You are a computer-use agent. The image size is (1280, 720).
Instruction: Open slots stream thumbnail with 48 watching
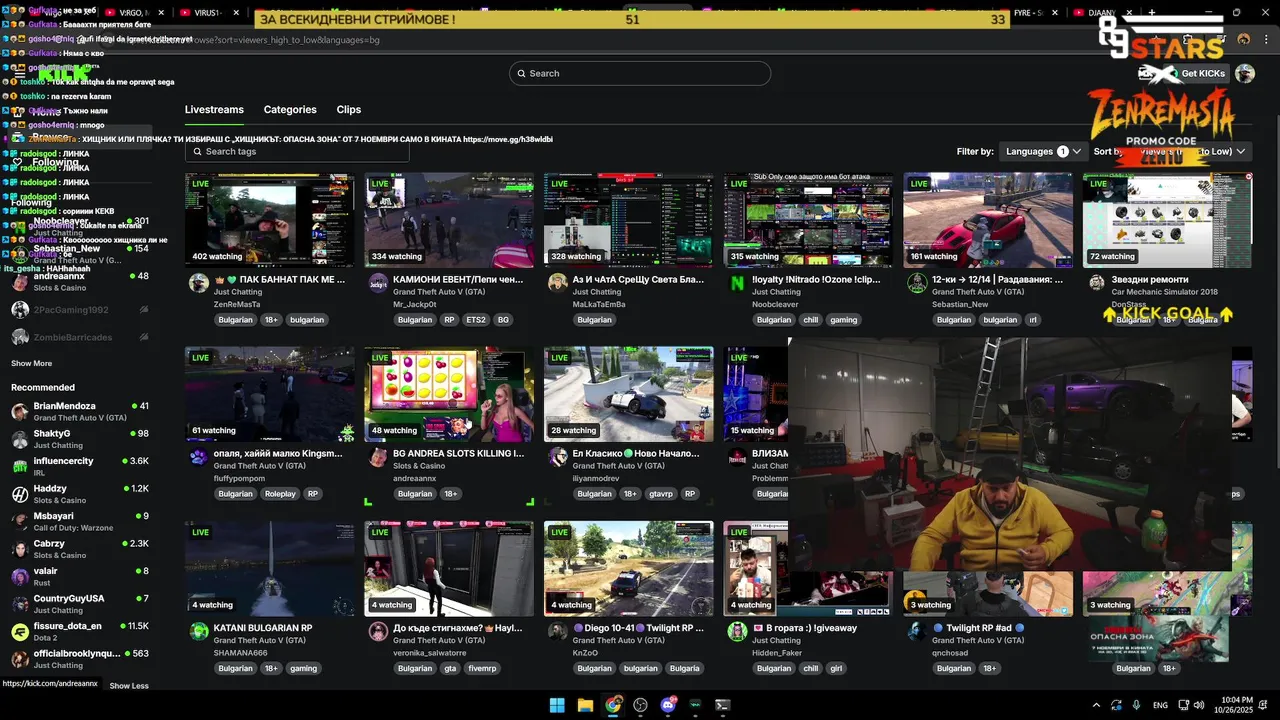[449, 394]
